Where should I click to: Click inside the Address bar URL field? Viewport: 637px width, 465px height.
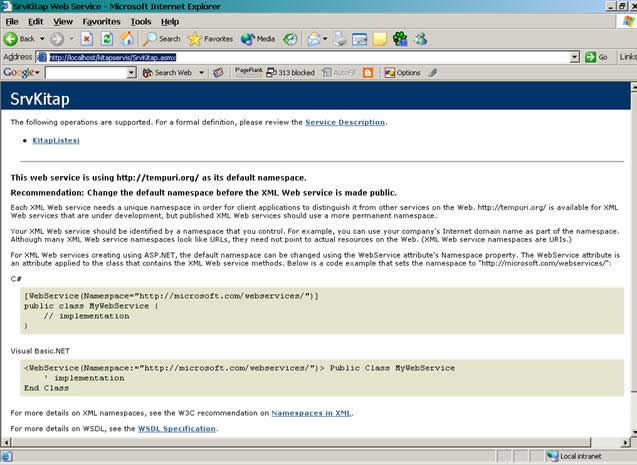click(x=300, y=57)
